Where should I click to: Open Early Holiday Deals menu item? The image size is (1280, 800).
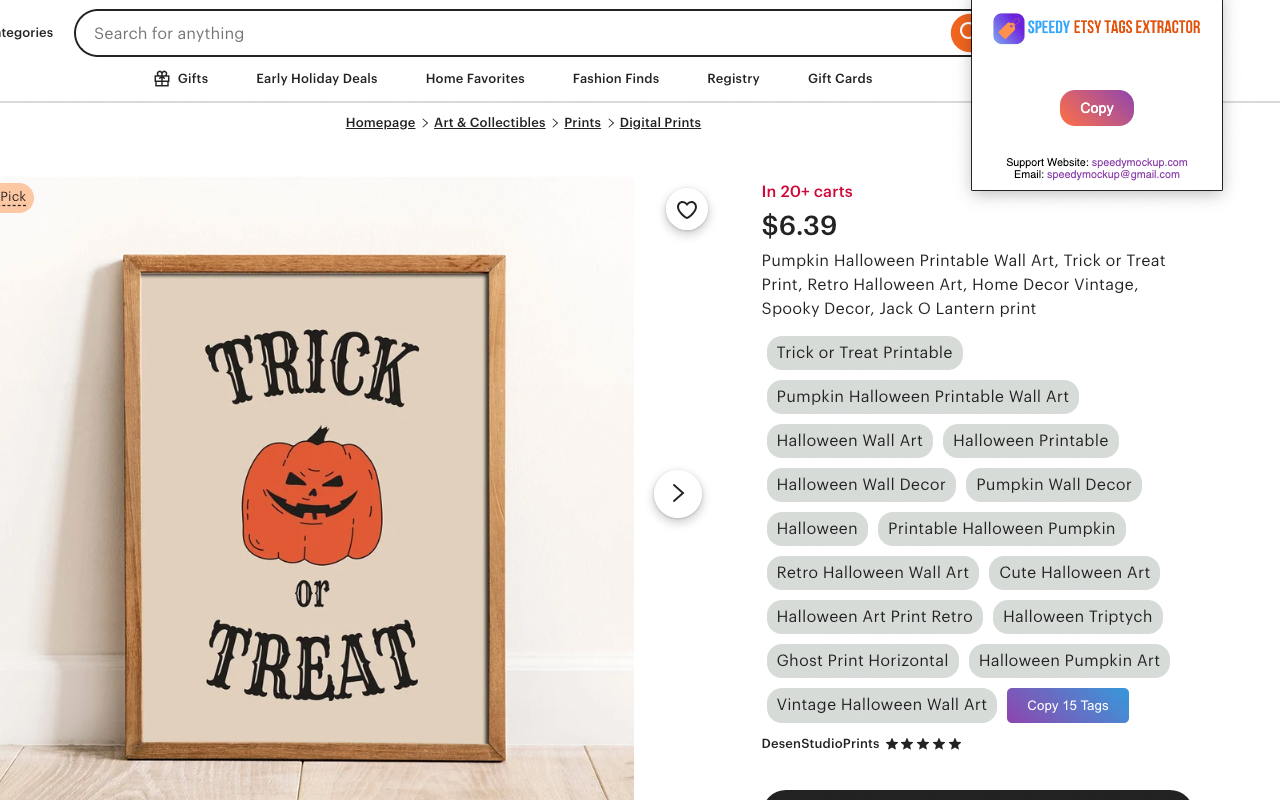317,78
